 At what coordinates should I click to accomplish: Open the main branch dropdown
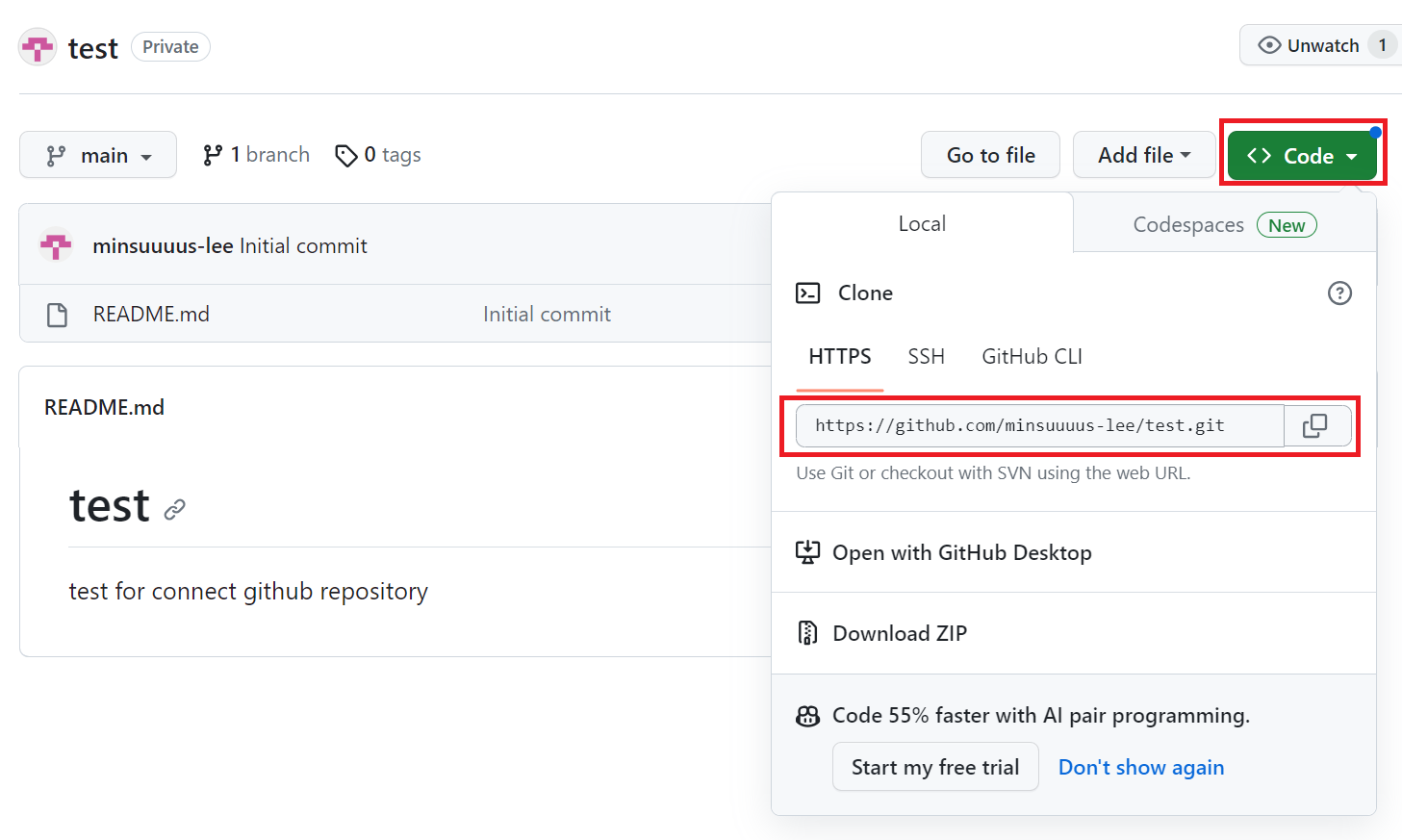(98, 155)
